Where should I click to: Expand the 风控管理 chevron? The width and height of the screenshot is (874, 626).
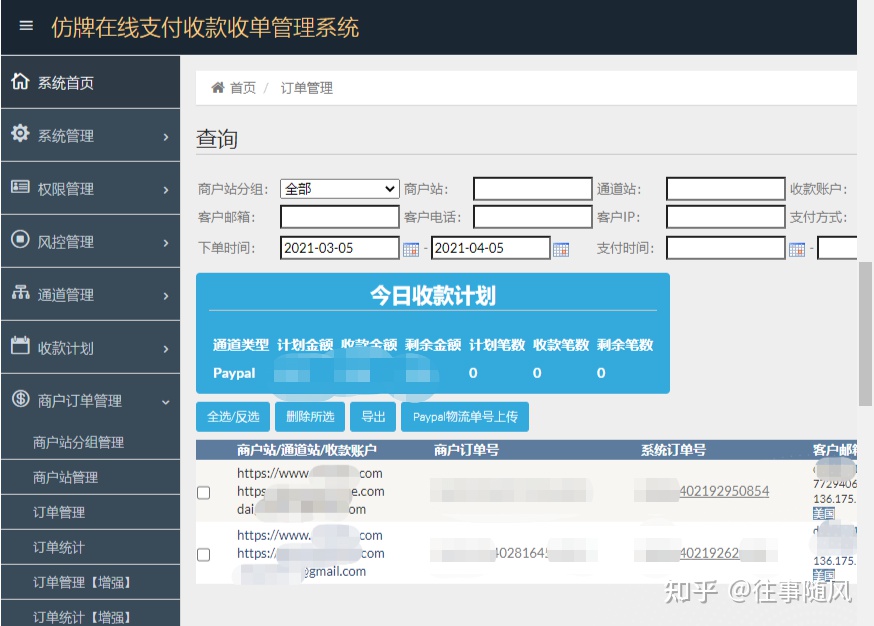(x=166, y=242)
